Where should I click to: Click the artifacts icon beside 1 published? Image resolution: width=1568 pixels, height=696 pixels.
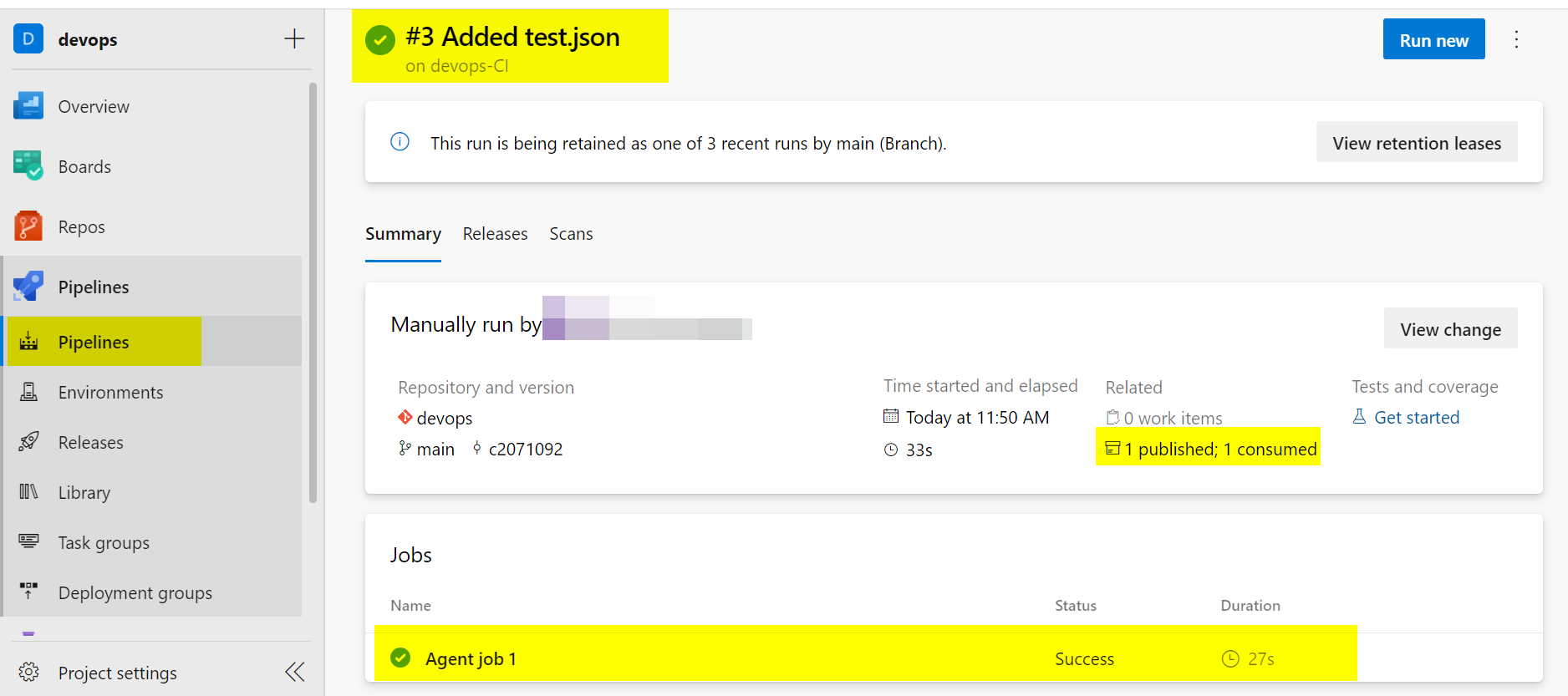point(1112,449)
